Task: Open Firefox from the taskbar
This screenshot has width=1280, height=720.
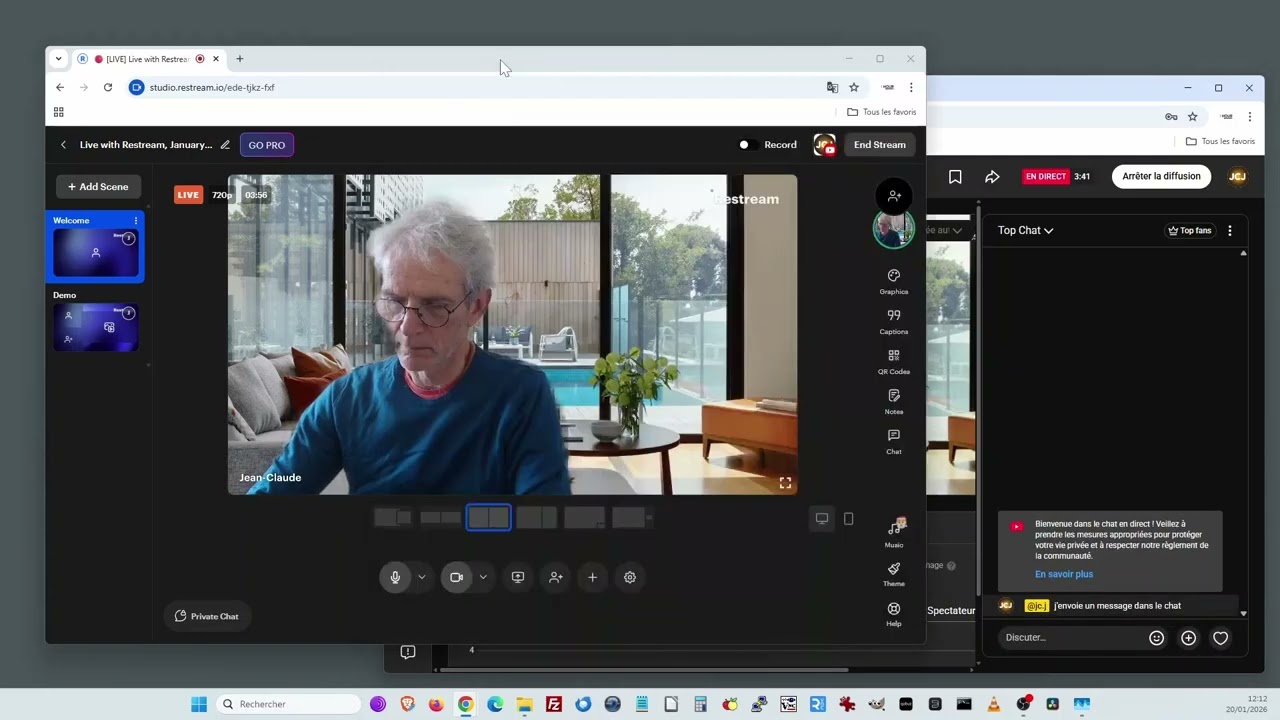Action: (x=436, y=704)
